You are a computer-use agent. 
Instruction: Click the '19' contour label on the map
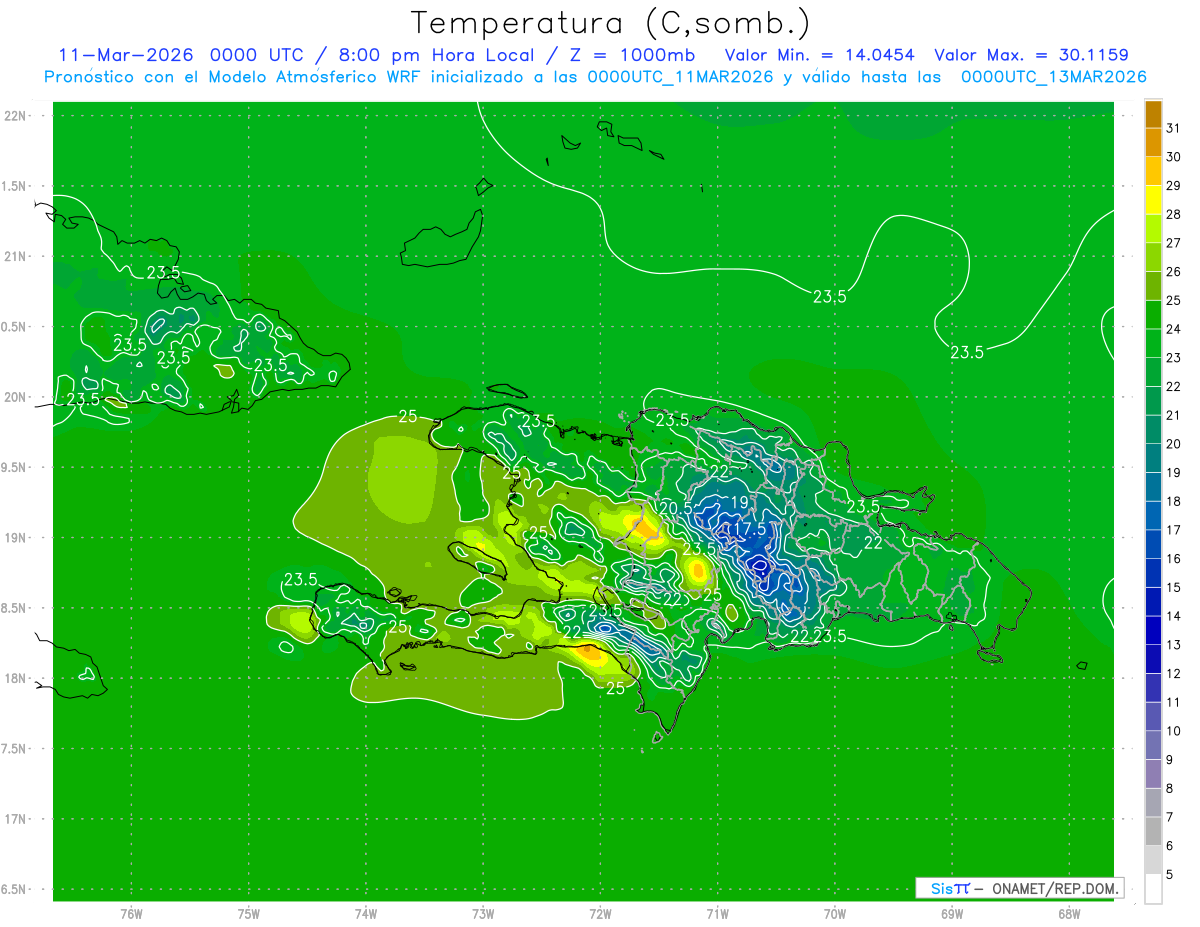(740, 503)
